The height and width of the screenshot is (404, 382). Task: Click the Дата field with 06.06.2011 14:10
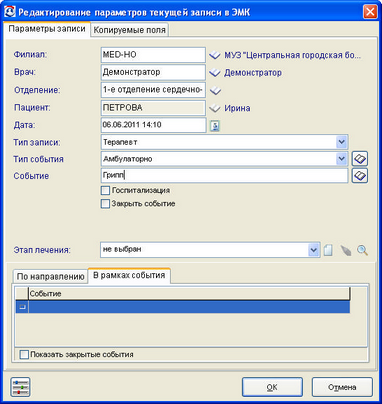(x=153, y=125)
